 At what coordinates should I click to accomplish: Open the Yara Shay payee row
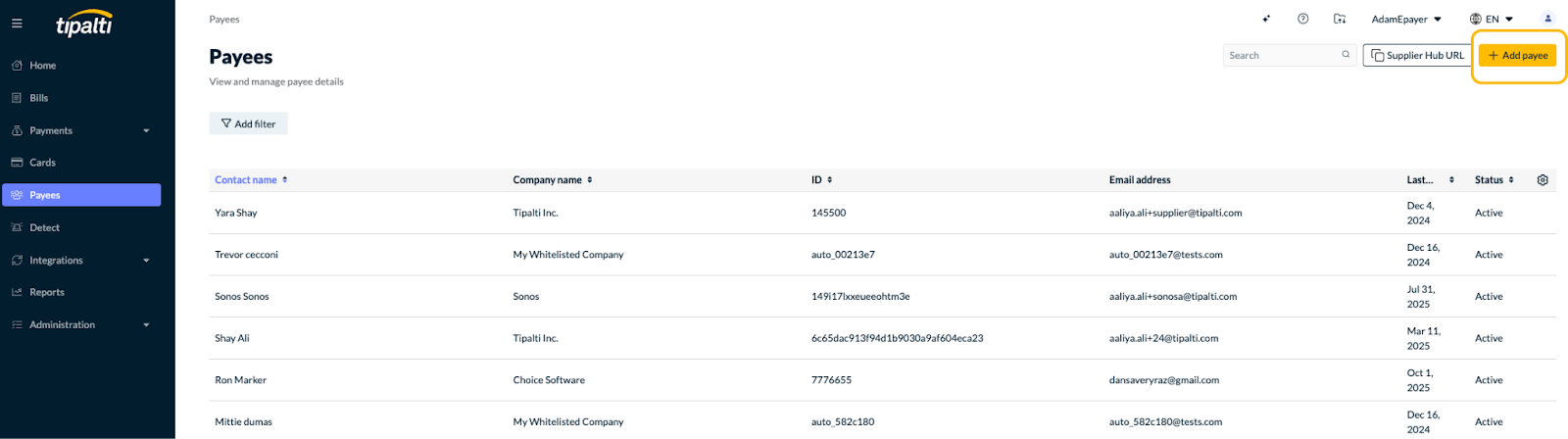882,213
